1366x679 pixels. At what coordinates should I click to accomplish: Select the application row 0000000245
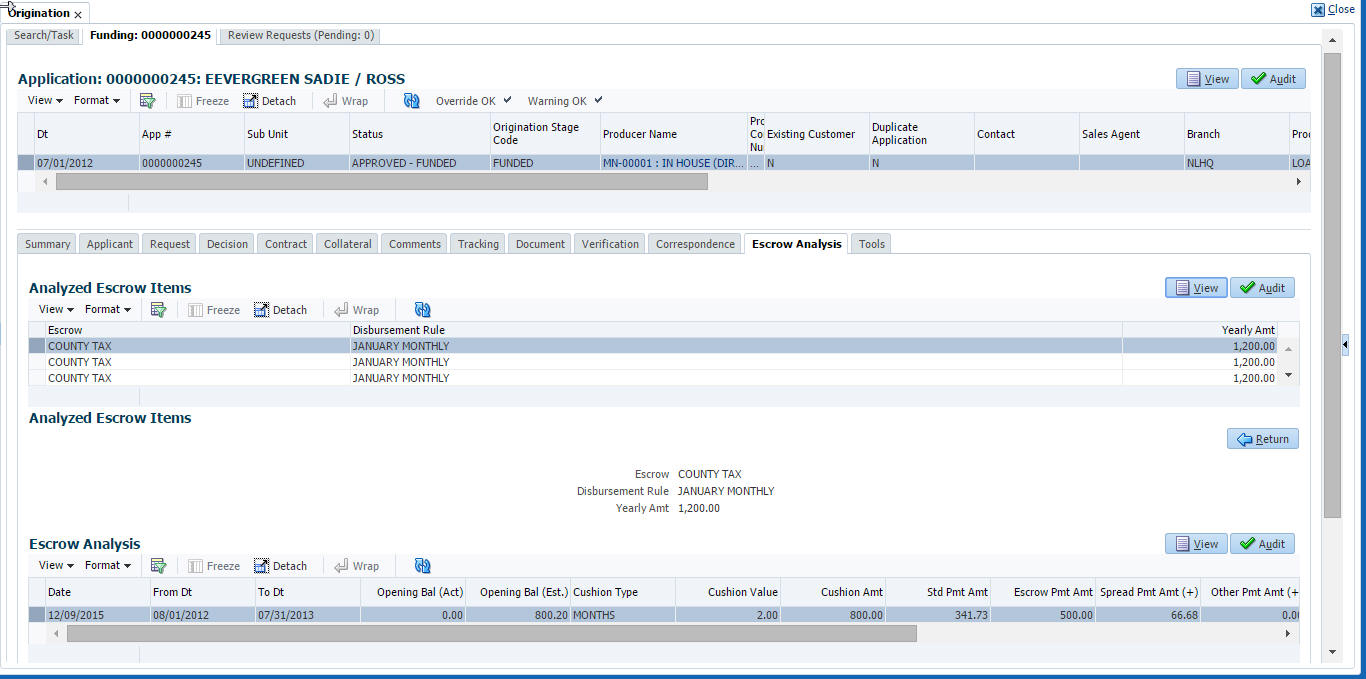664,163
